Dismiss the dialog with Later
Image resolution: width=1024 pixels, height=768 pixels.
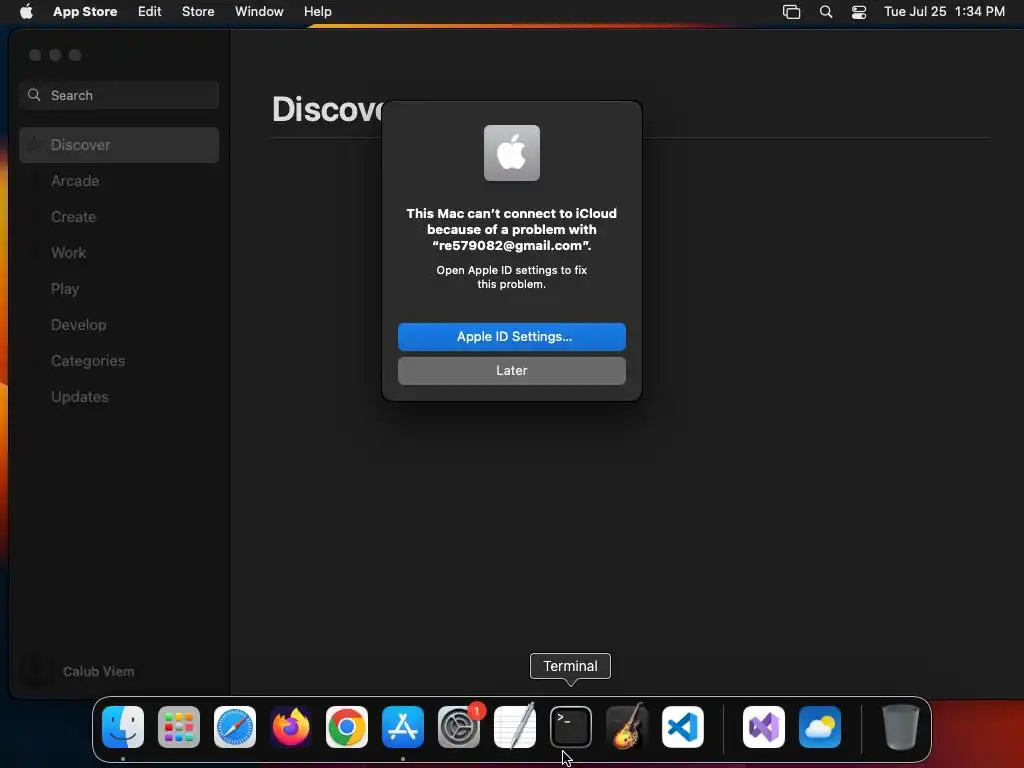tap(512, 370)
